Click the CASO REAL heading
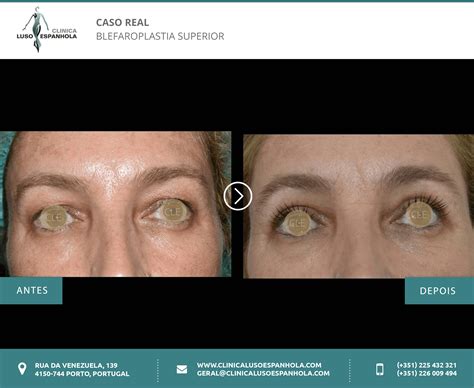474x388 pixels. pyautogui.click(x=122, y=23)
